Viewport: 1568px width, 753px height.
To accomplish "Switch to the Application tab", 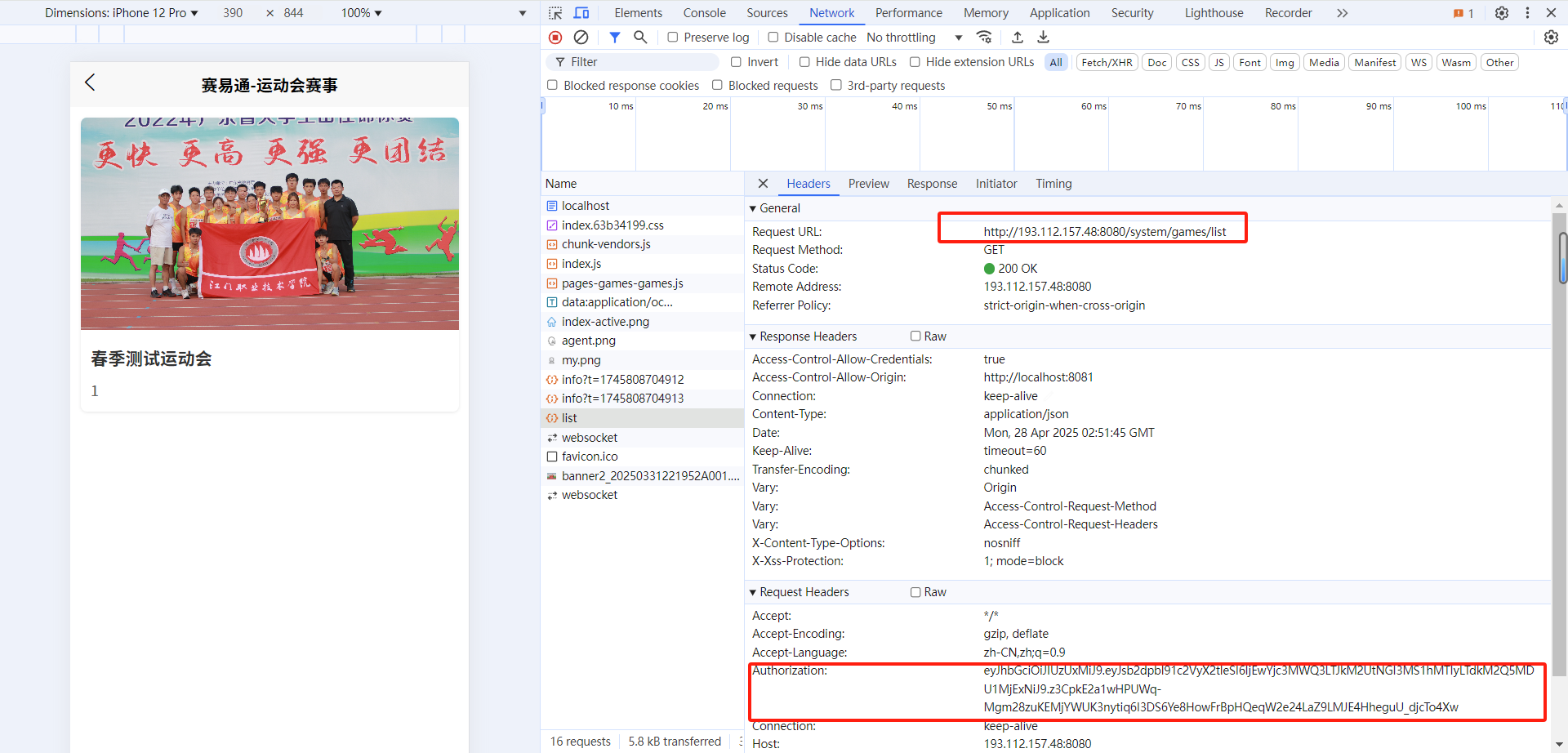I will 1059,13.
